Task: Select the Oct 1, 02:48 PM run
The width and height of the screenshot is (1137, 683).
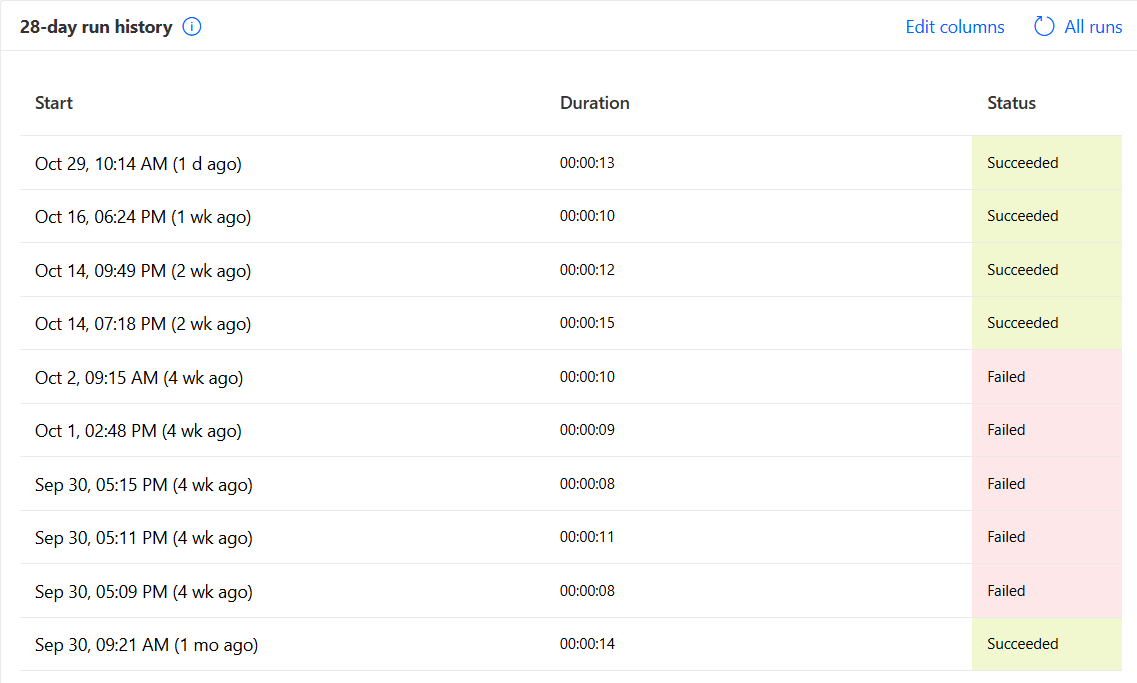Action: [138, 431]
